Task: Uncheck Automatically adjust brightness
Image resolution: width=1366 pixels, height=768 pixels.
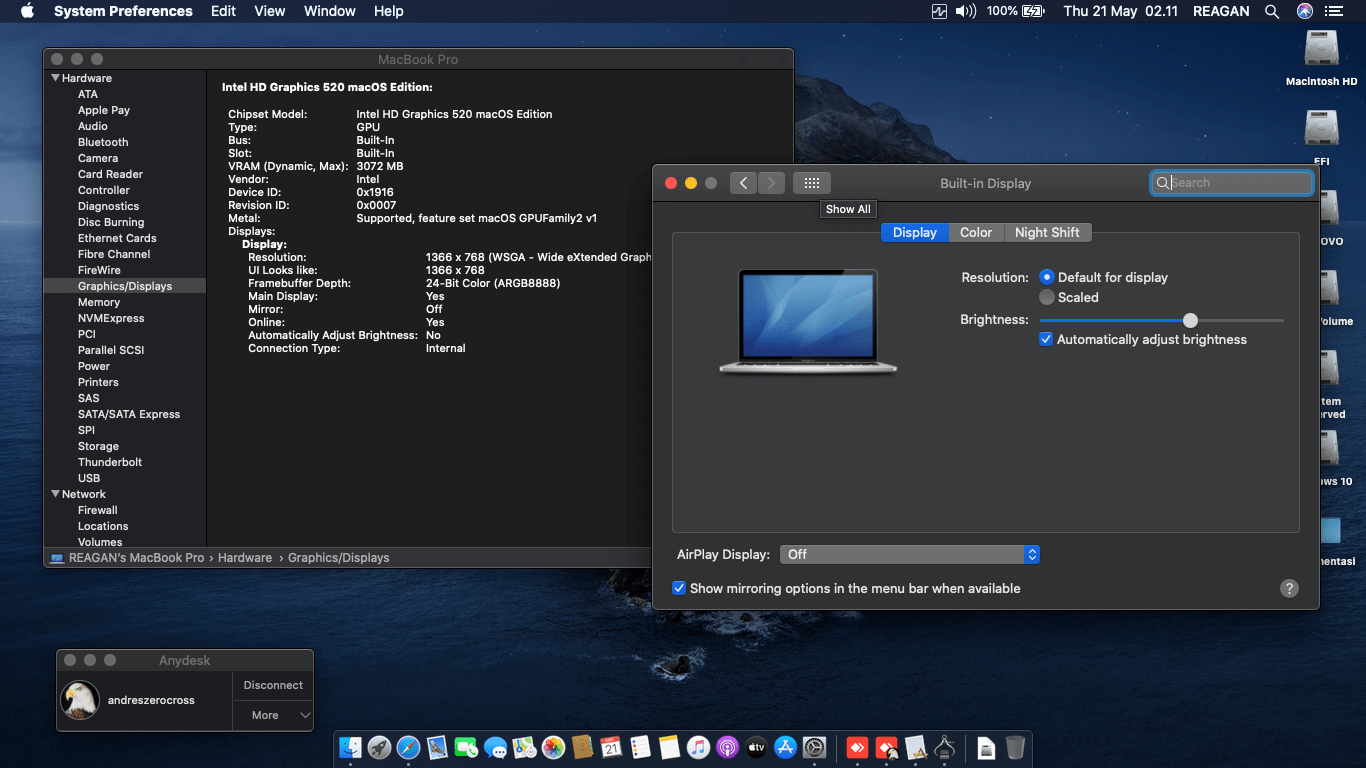Action: (x=1046, y=339)
